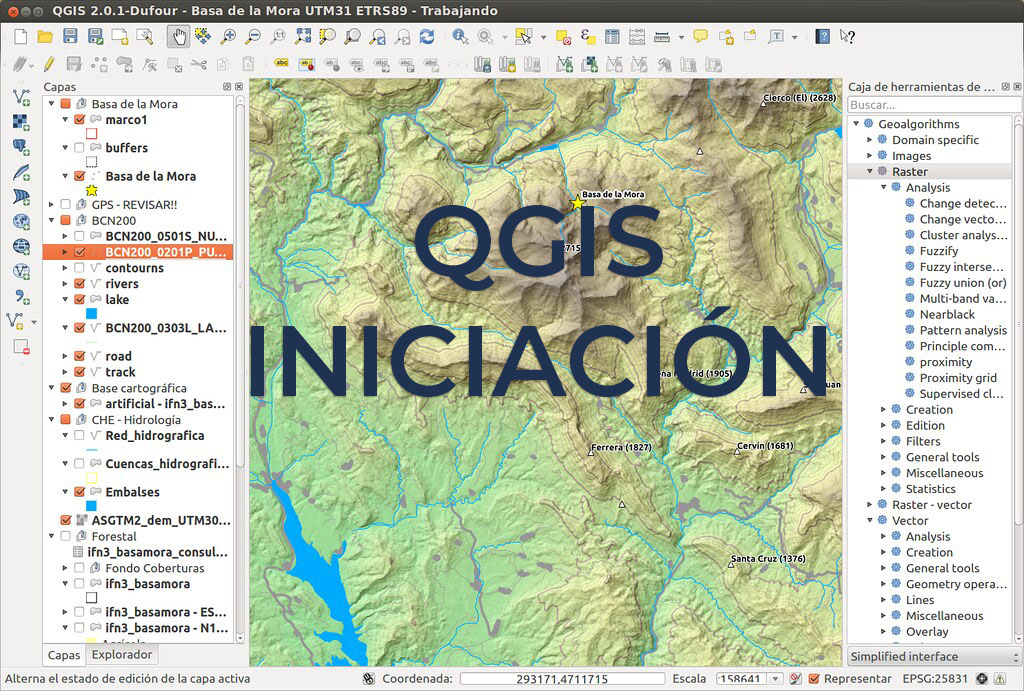Show the contours layer
1024x691 pixels.
pos(80,268)
